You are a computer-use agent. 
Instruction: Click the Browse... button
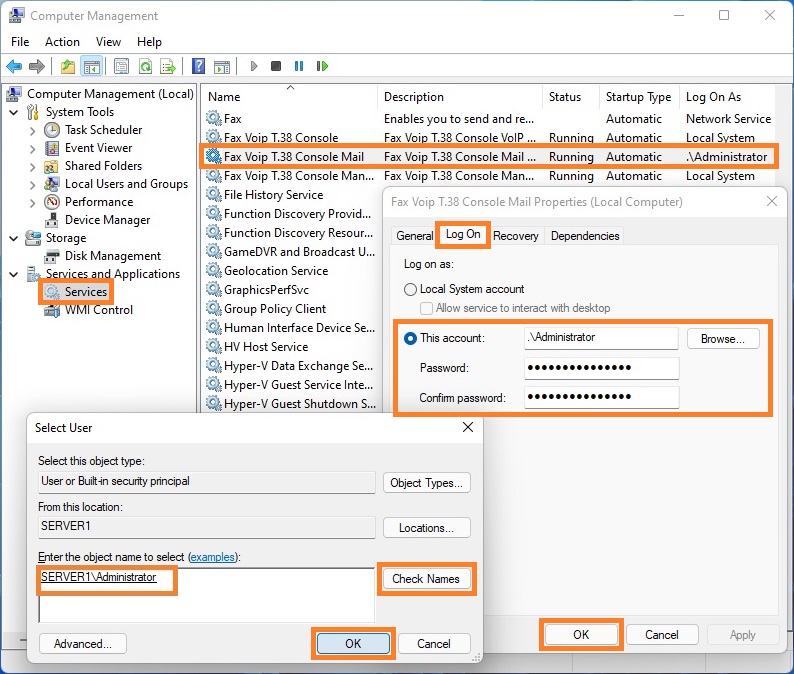(723, 339)
